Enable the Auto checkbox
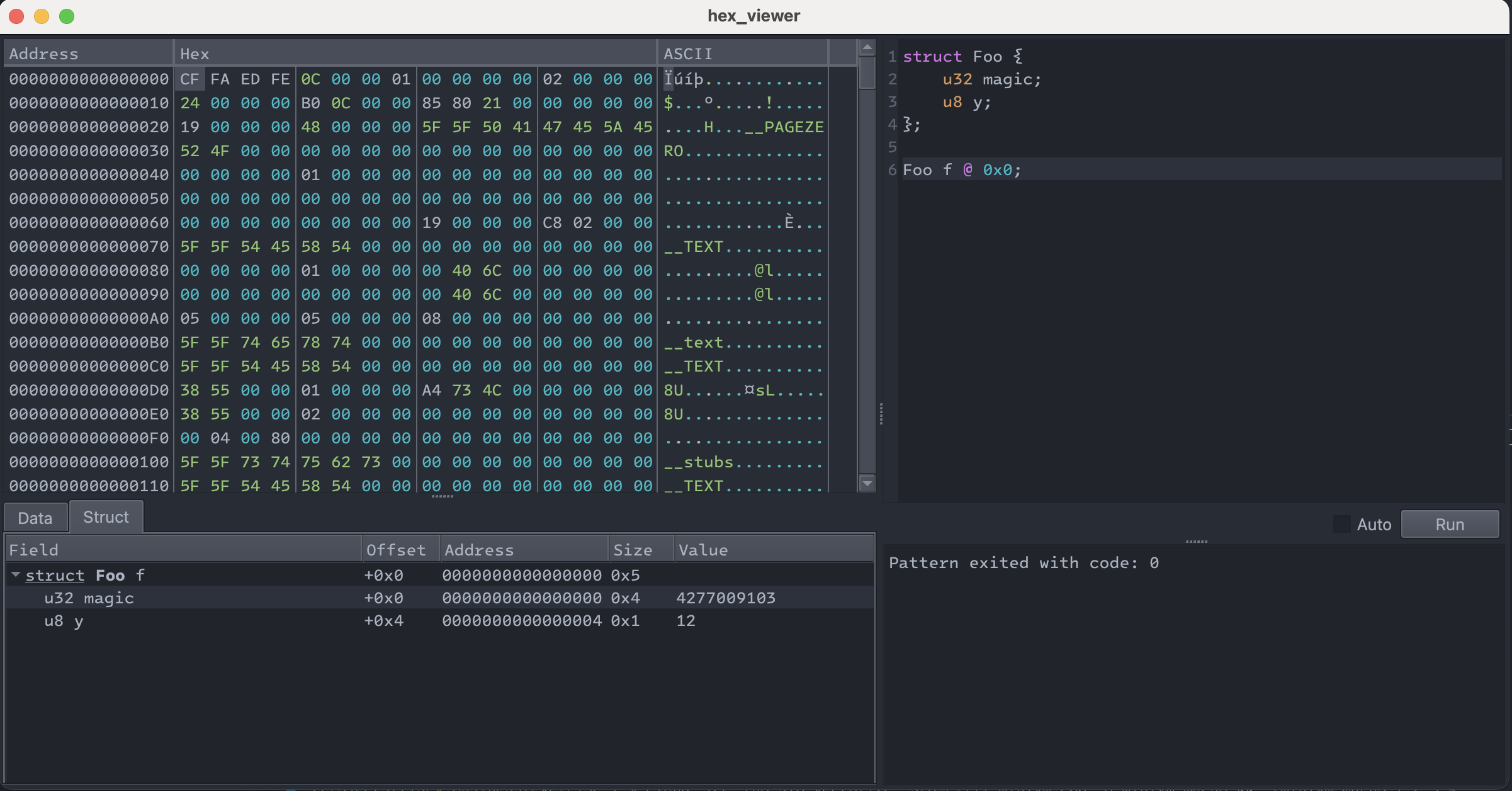Image resolution: width=1512 pixels, height=791 pixels. [x=1341, y=524]
